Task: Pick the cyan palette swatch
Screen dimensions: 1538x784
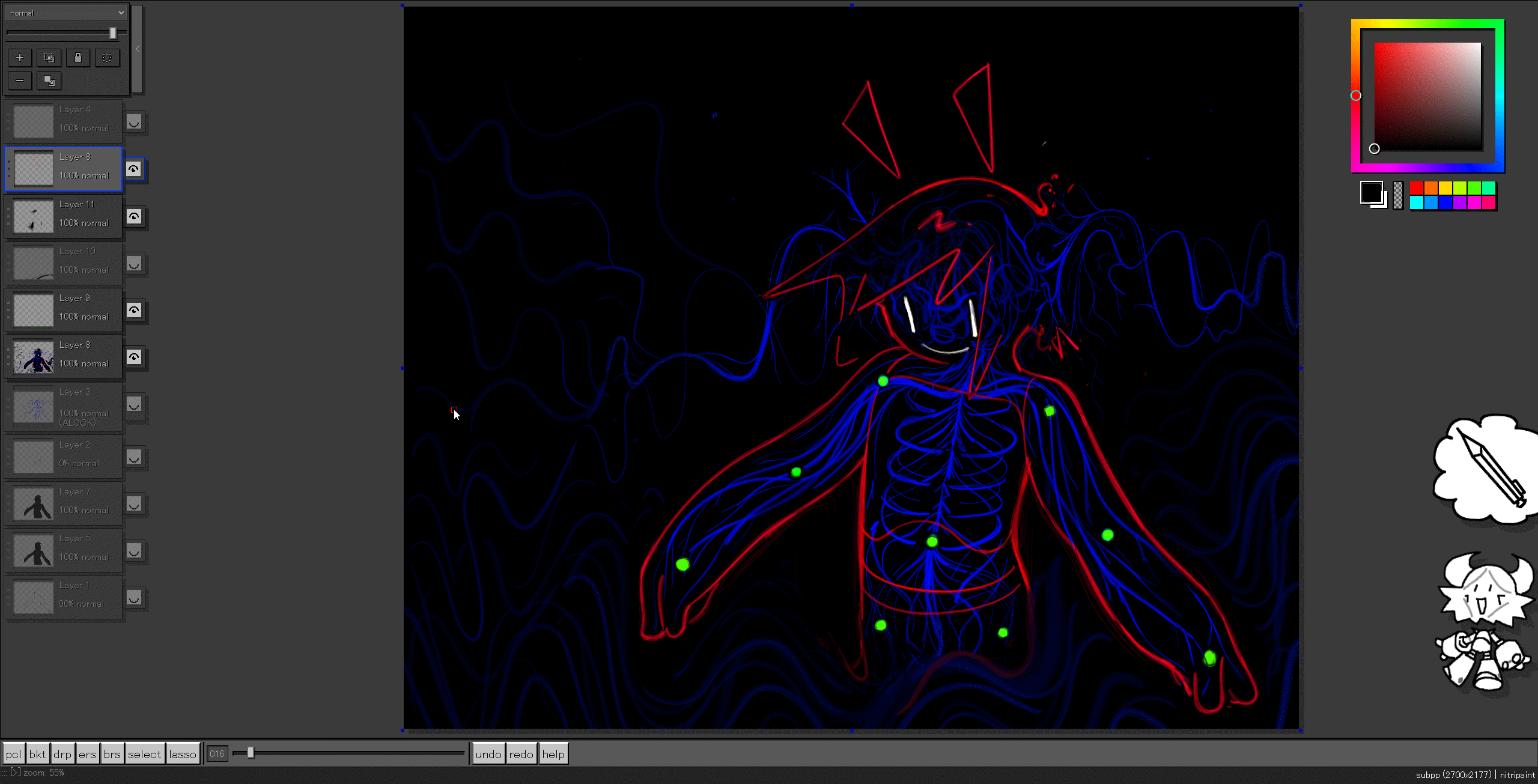Action: pyautogui.click(x=1417, y=203)
